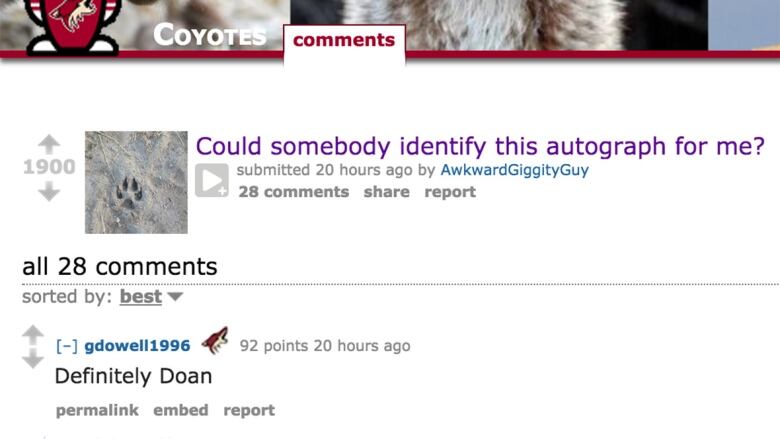Downvote gdowell1996's comment
Image resolution: width=780 pixels, height=439 pixels.
click(x=33, y=358)
